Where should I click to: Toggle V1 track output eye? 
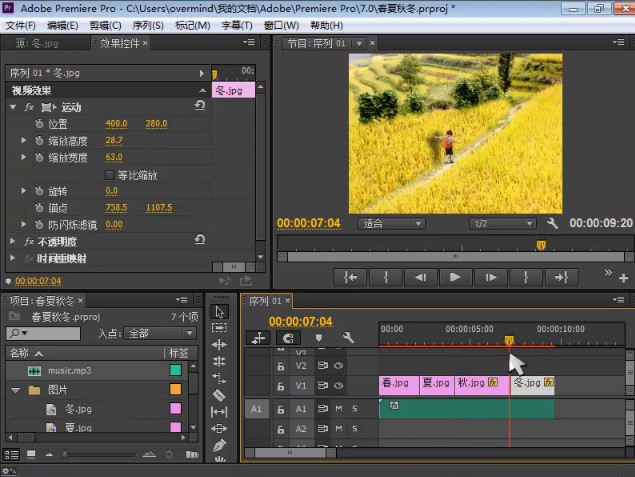click(338, 384)
